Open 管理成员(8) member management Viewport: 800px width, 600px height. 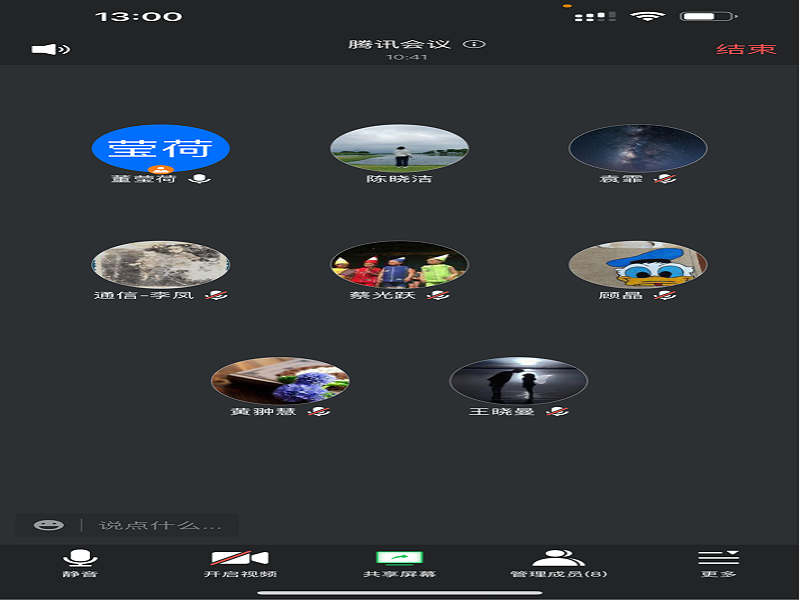click(558, 563)
